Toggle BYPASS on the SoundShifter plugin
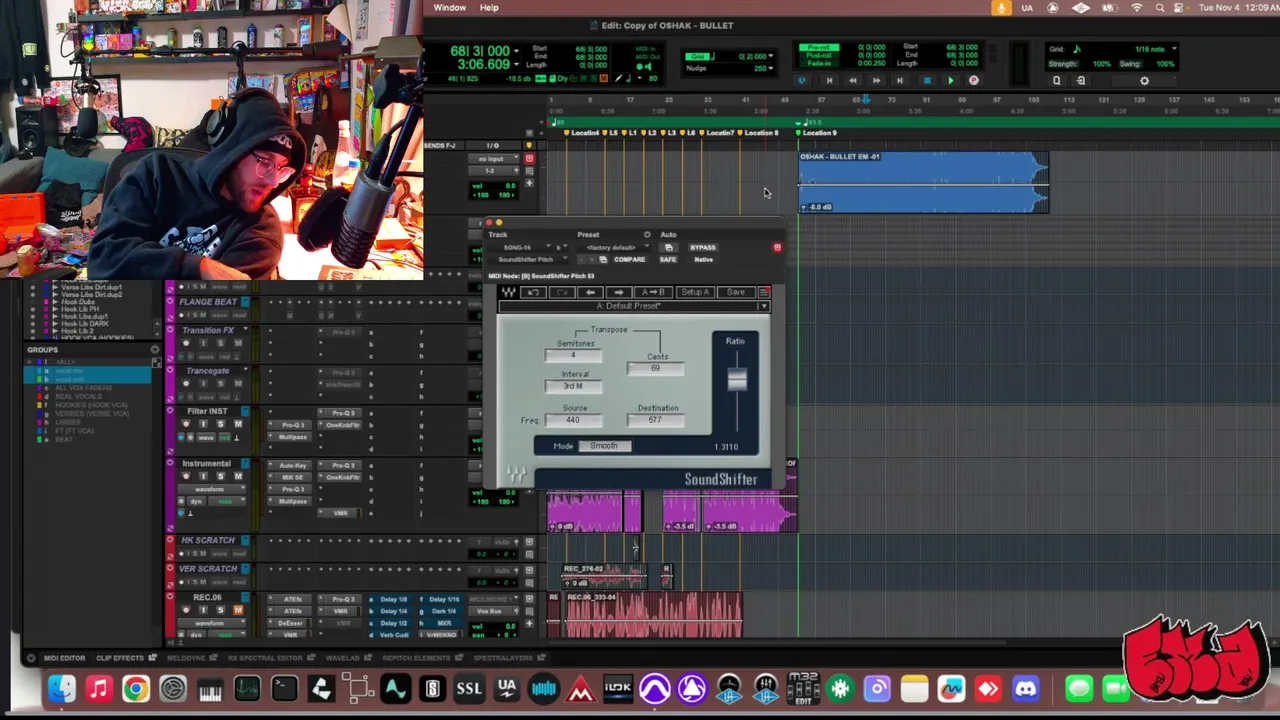The width and height of the screenshot is (1280, 720). point(703,247)
